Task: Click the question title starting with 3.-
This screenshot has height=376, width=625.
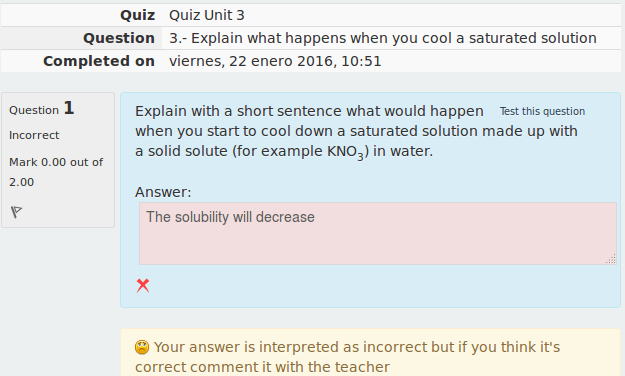Action: (383, 38)
